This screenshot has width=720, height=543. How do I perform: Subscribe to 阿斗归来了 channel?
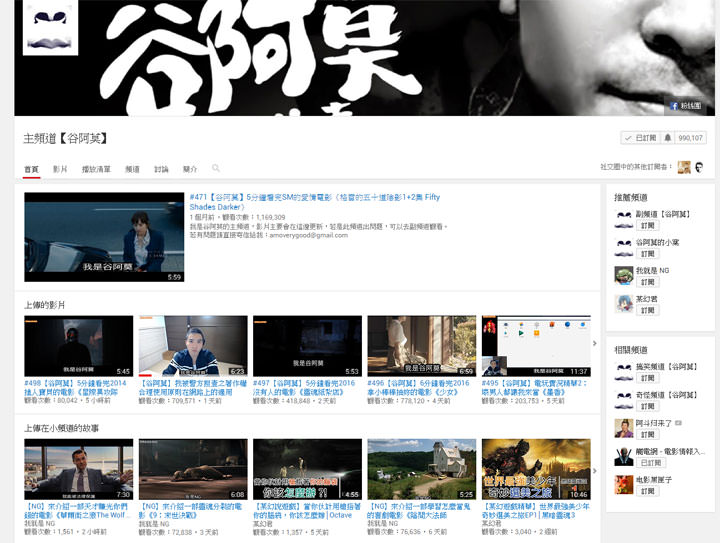pyautogui.click(x=647, y=434)
